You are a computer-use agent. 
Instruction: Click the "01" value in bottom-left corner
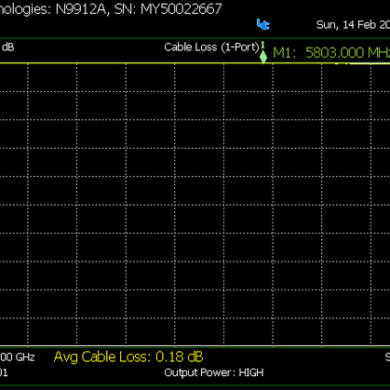(x=4, y=372)
